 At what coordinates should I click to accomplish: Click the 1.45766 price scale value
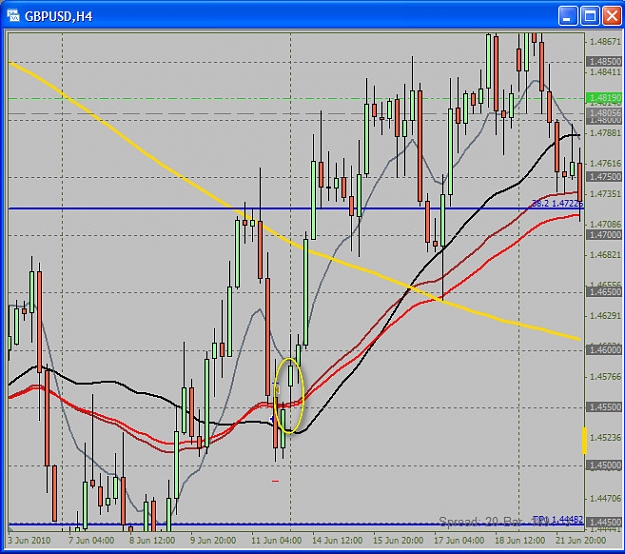point(605,377)
